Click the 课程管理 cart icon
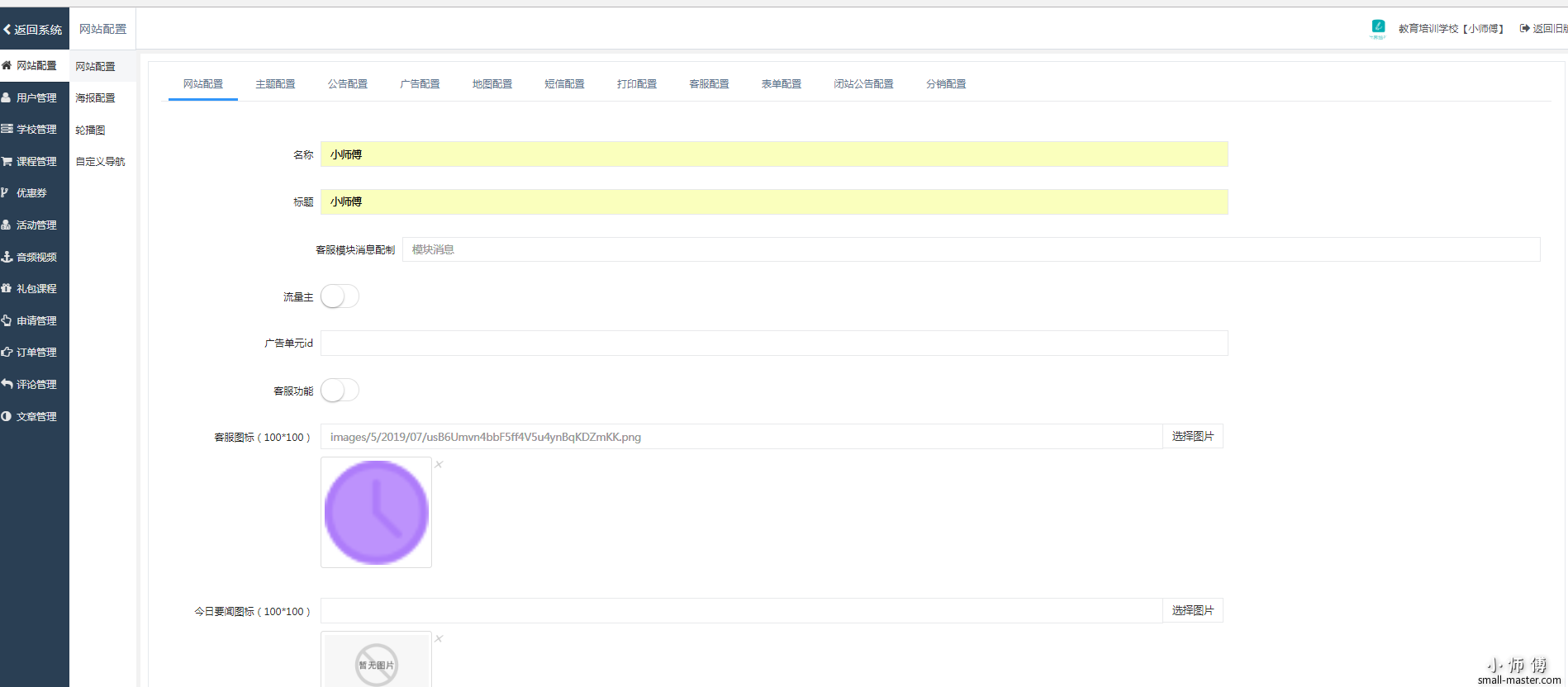The height and width of the screenshot is (687, 1568). coord(7,161)
